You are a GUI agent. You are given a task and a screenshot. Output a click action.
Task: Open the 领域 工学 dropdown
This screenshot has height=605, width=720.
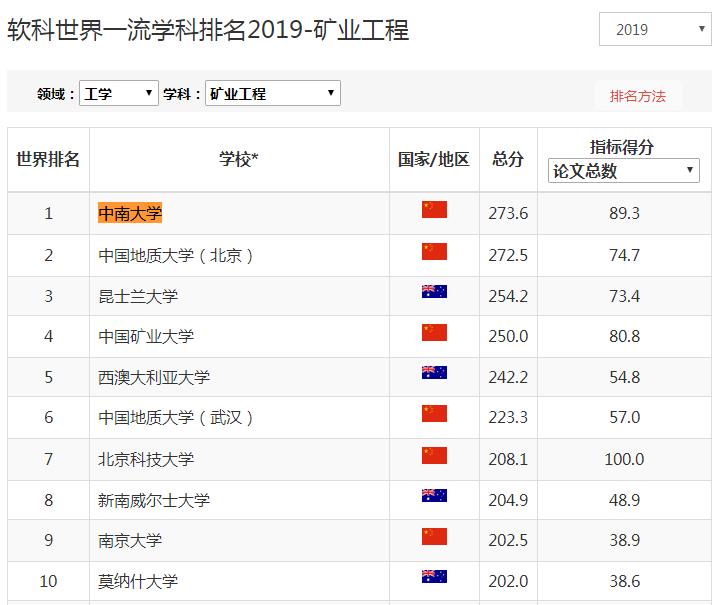tap(118, 93)
